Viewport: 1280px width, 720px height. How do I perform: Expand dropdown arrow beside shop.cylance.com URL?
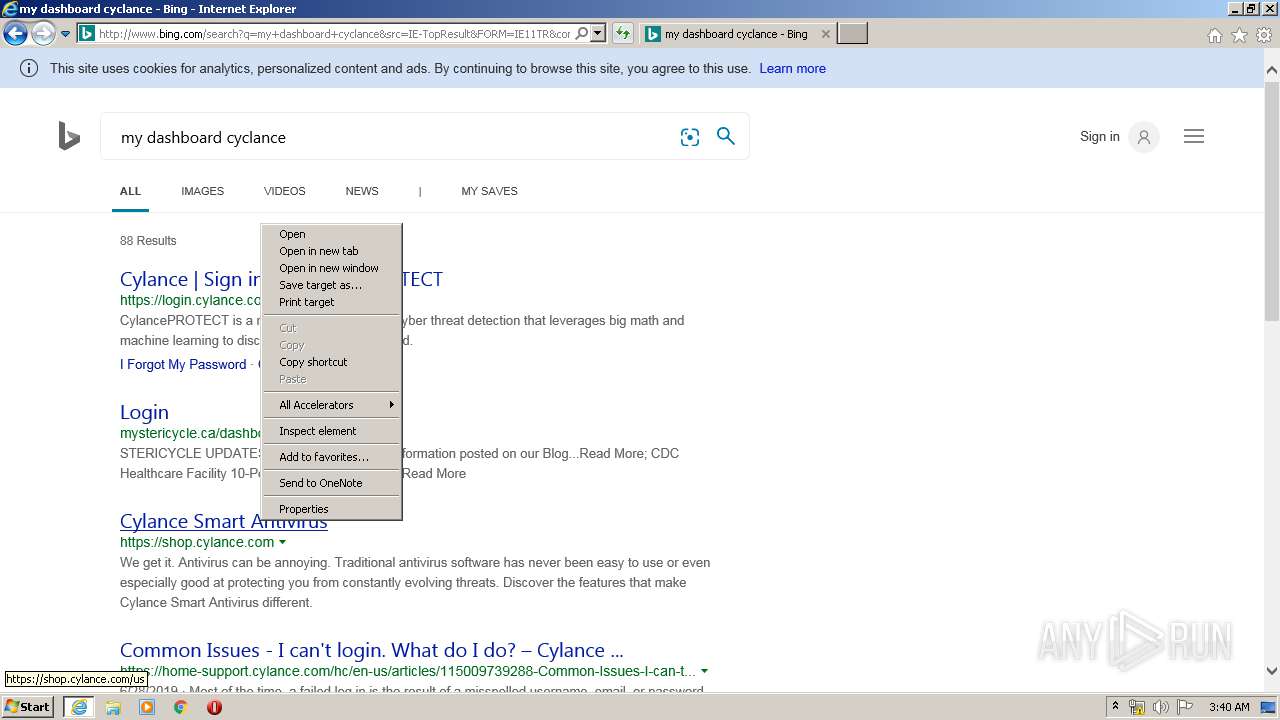click(282, 542)
